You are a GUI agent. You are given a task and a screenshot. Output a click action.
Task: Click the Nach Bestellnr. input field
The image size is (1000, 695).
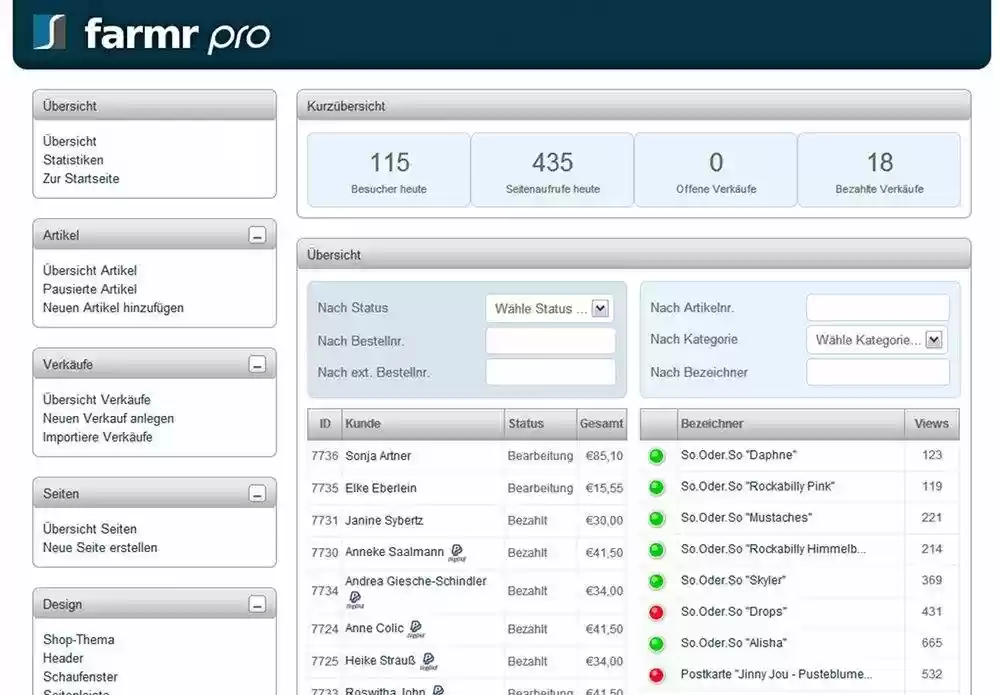point(549,340)
